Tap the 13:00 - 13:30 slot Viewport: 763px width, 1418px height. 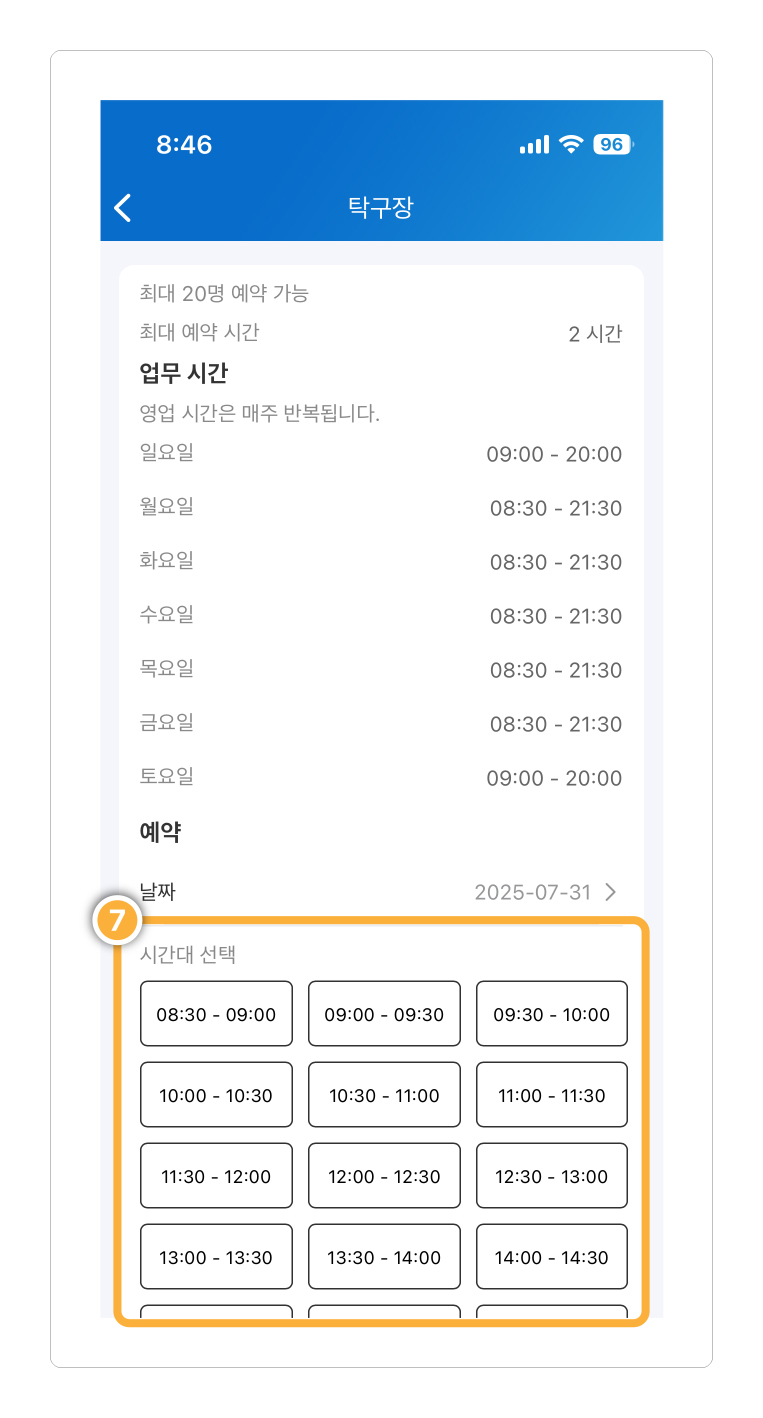[x=216, y=1257]
